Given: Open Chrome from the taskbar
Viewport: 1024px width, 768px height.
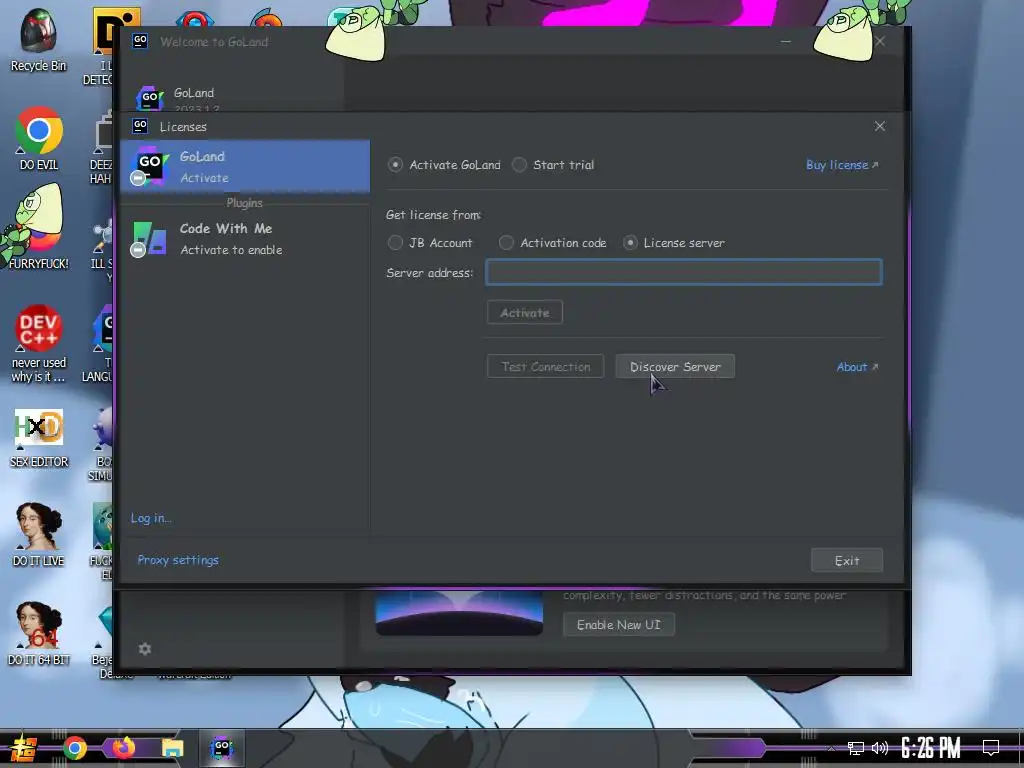Looking at the screenshot, I should point(74,748).
